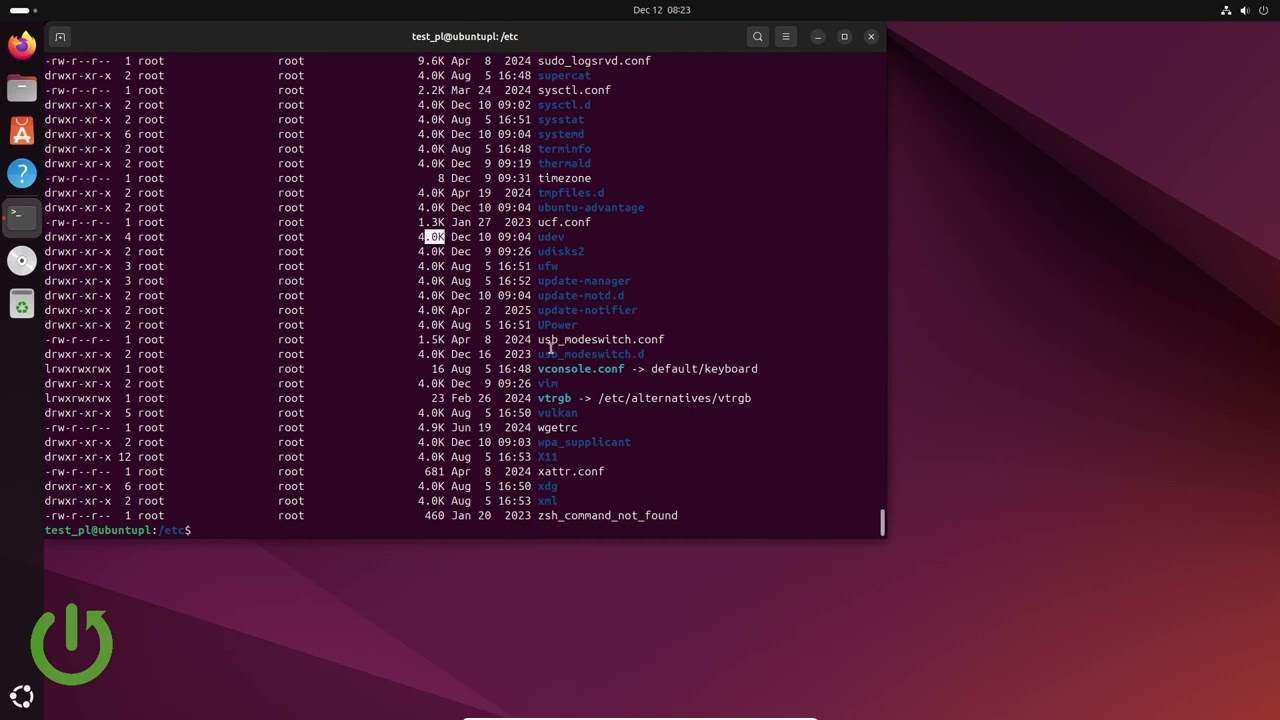Screen dimensions: 1280x720
Task: Click the systemd directory name
Action: (561, 134)
